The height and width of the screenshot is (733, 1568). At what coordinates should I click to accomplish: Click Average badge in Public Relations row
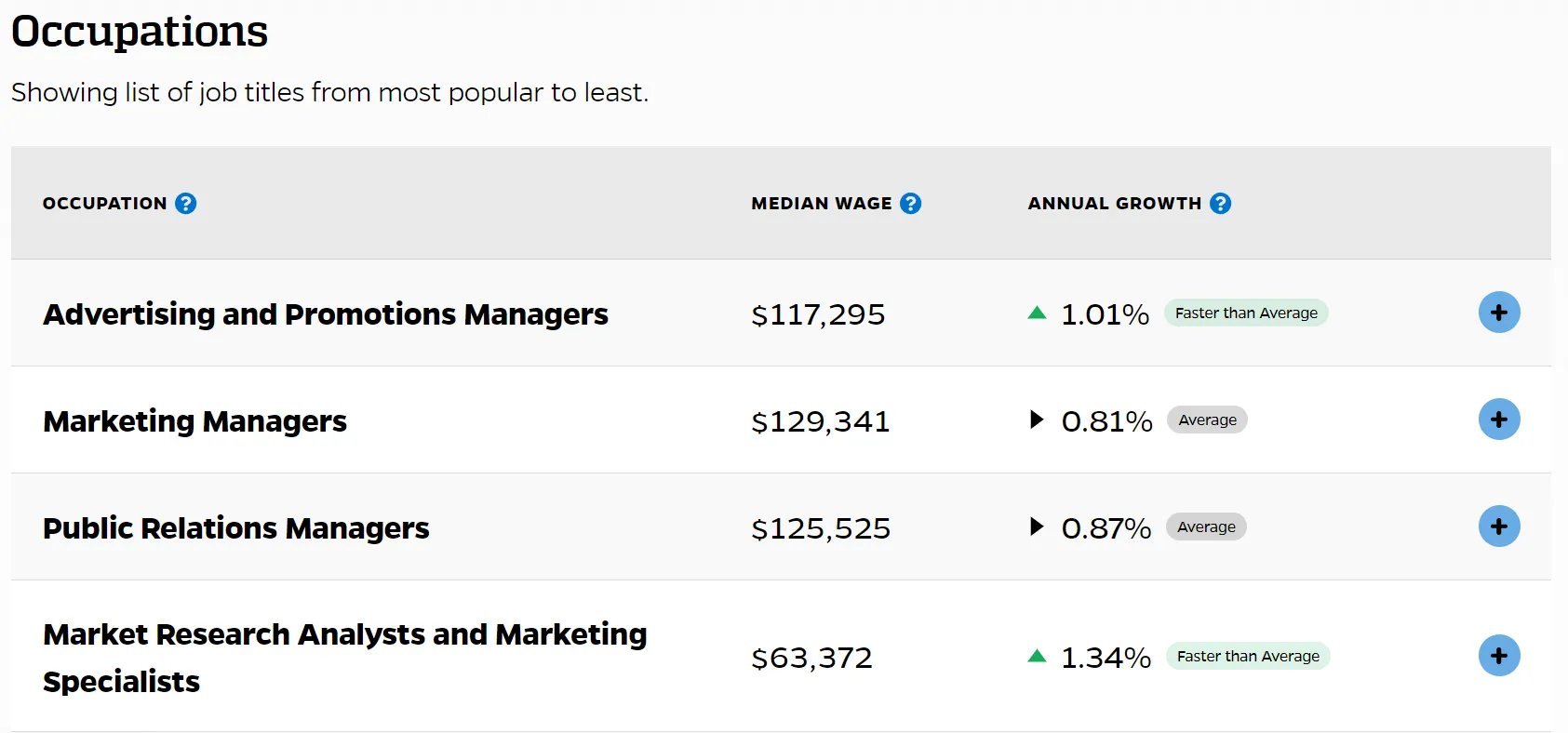[1206, 527]
